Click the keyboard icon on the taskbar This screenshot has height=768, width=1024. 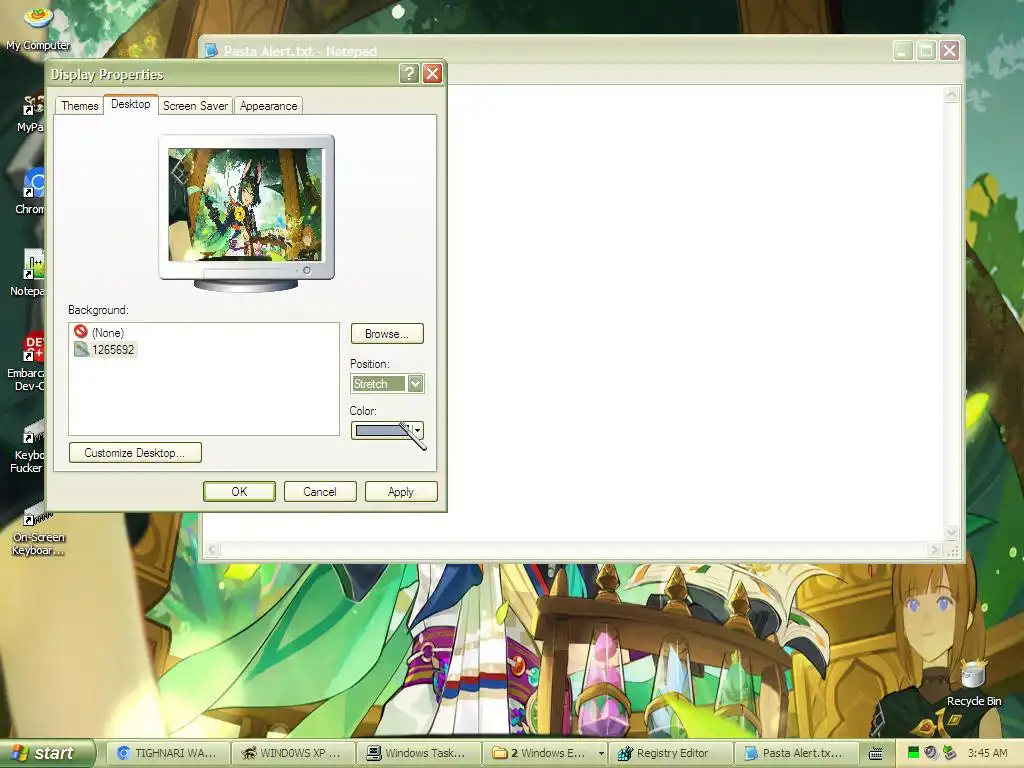[875, 753]
